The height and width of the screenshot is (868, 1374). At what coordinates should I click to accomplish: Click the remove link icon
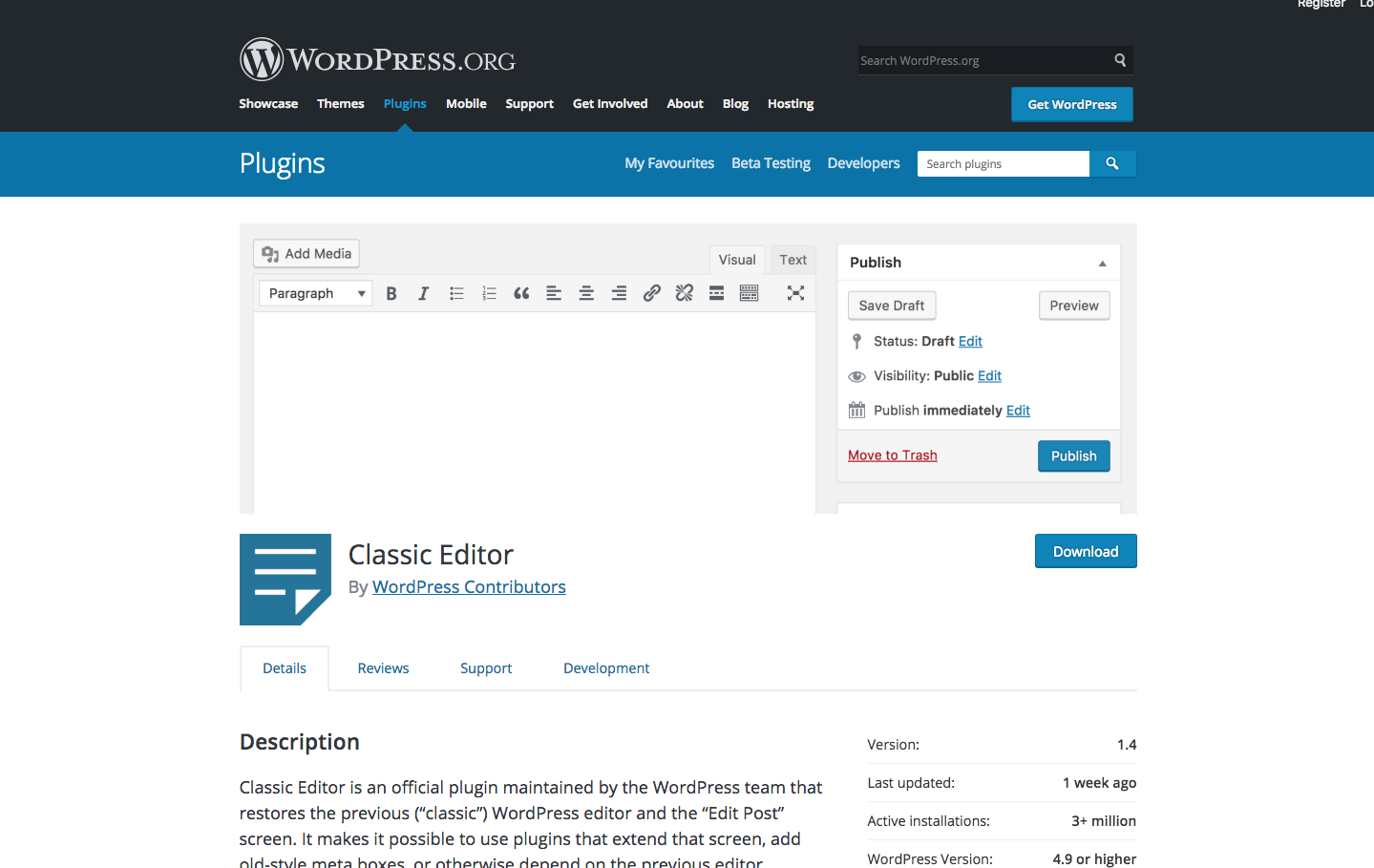[684, 293]
